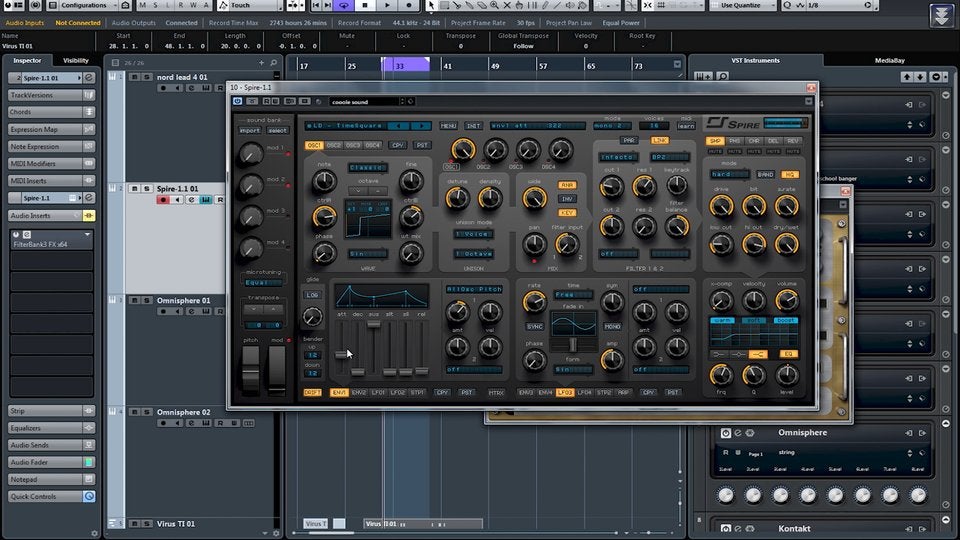Image resolution: width=960 pixels, height=540 pixels.
Task: Toggle the HQ button in the Spire shaper section
Action: point(789,174)
